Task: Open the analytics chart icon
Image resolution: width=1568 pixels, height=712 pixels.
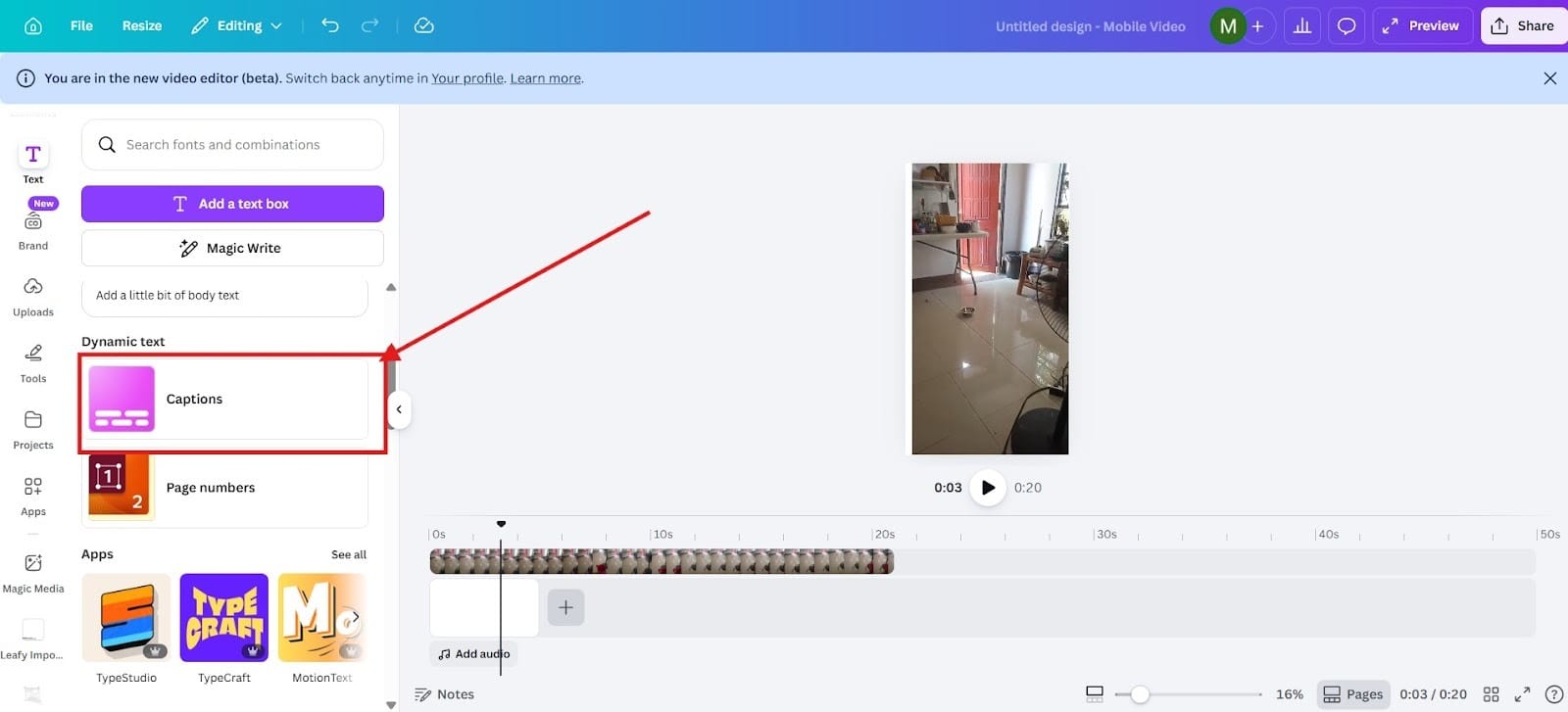Action: [1302, 26]
